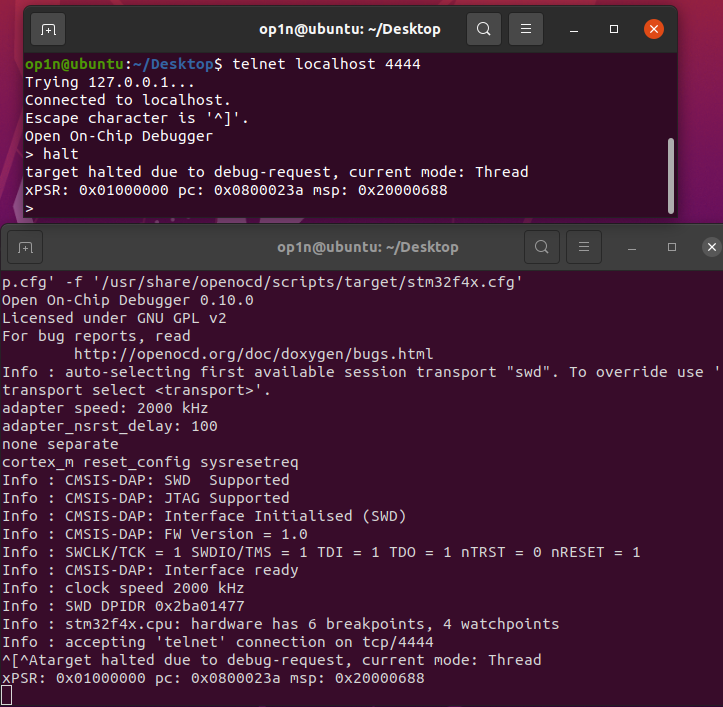The width and height of the screenshot is (723, 707).
Task: Close the top telnet terminal window
Action: click(653, 30)
